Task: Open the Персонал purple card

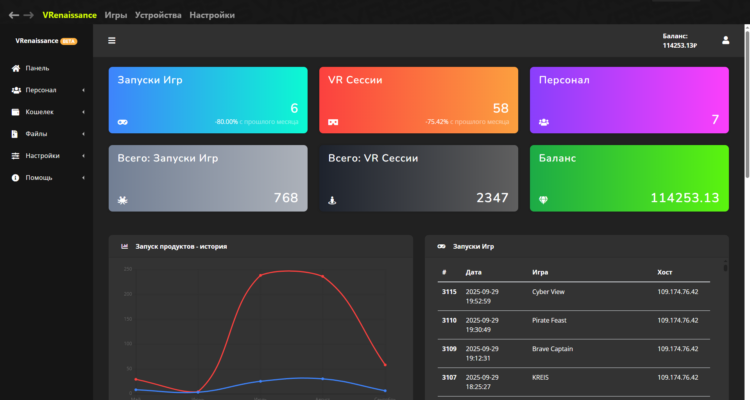Action: (629, 100)
